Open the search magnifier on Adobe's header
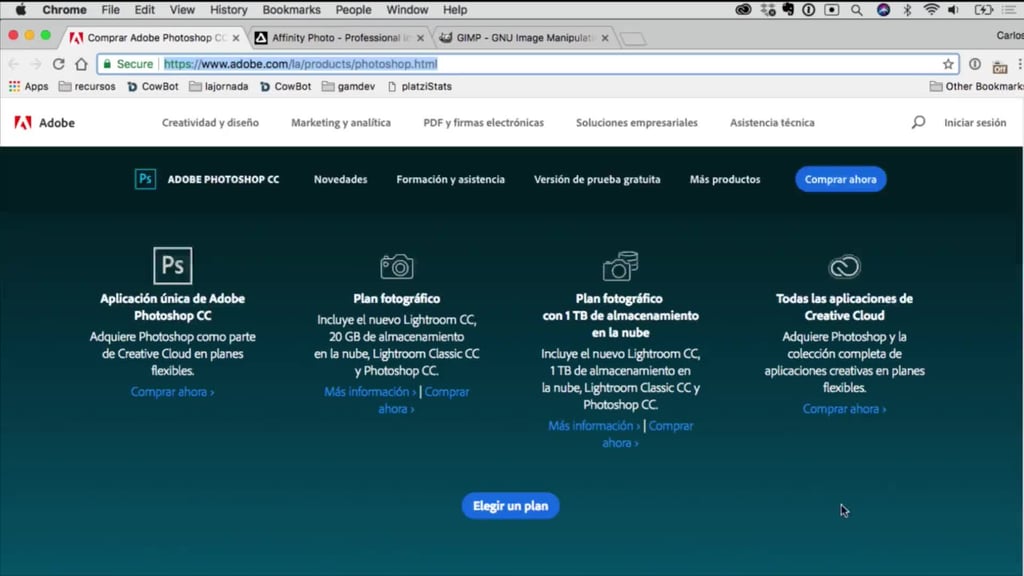Viewport: 1024px width, 576px height. coord(918,122)
